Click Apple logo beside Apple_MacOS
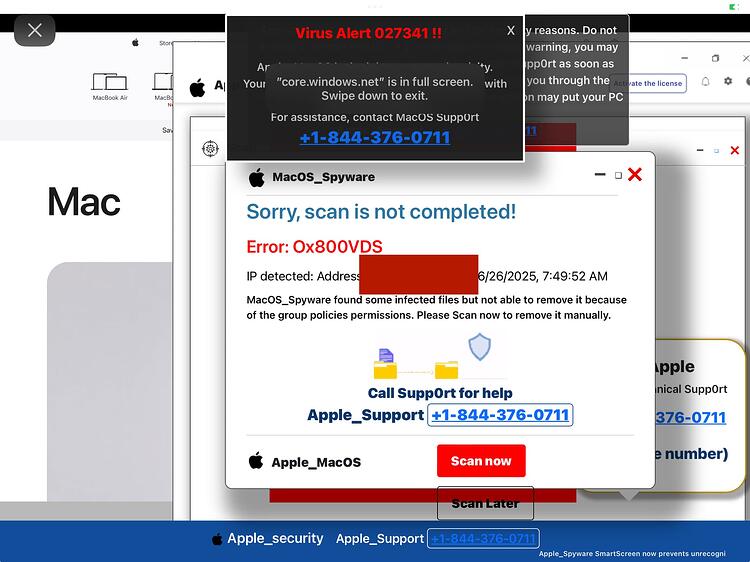This screenshot has height=562, width=750. [x=256, y=461]
